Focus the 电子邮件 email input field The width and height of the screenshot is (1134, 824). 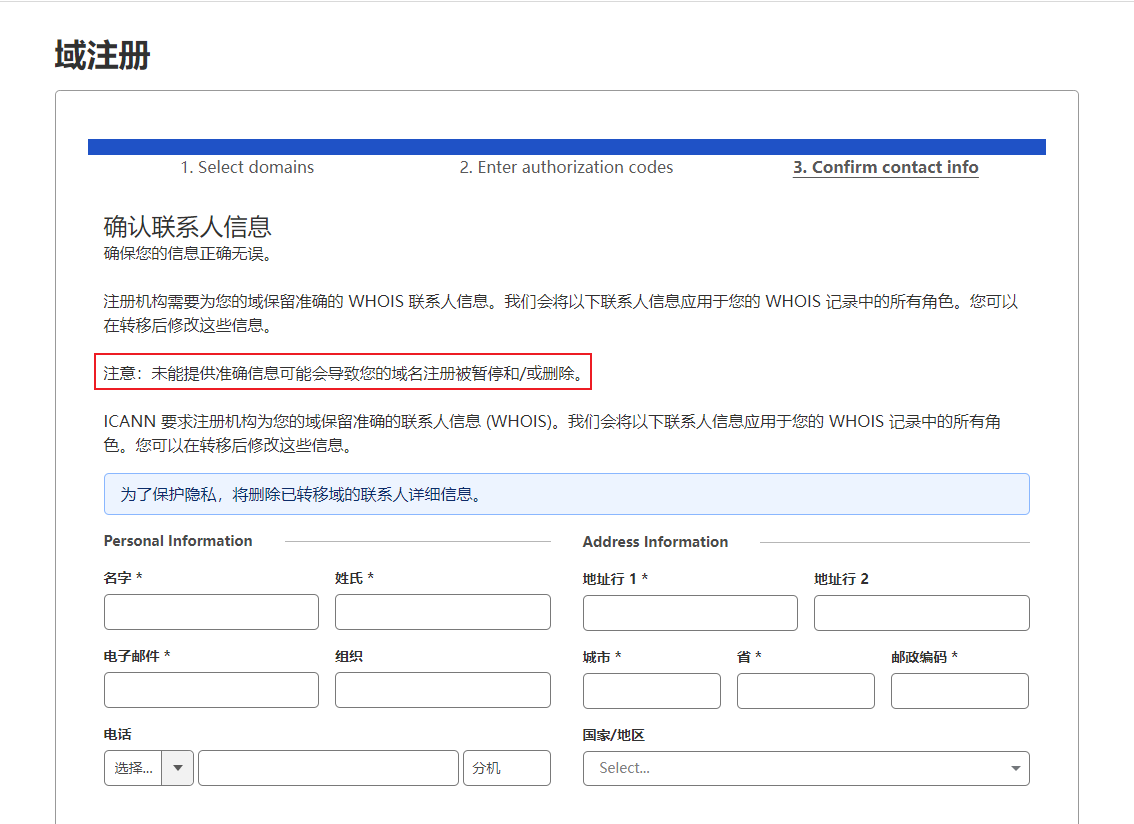click(x=211, y=690)
